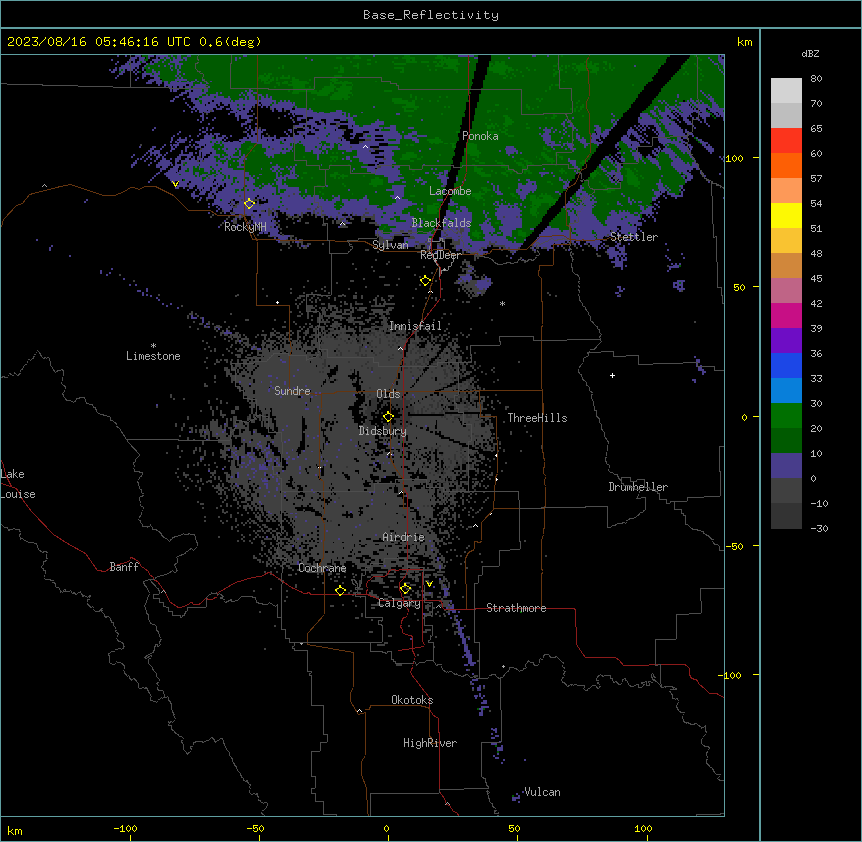
Task: Click the Lacombe town label
Action: tap(450, 191)
